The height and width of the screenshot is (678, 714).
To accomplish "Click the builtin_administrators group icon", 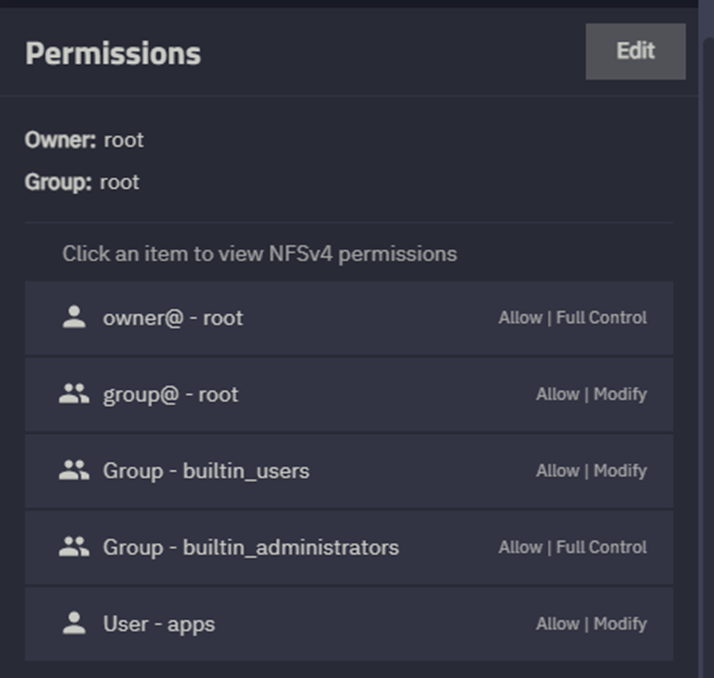I will click(74, 547).
